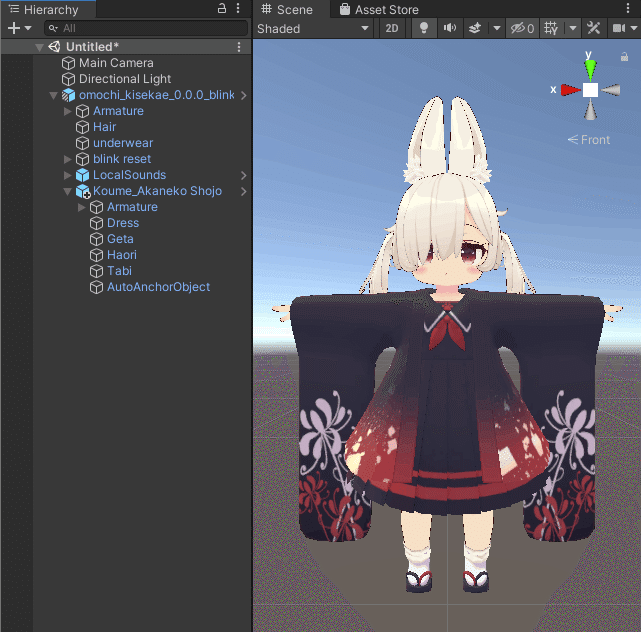Open the grid settings dropdown arrow

(573, 28)
